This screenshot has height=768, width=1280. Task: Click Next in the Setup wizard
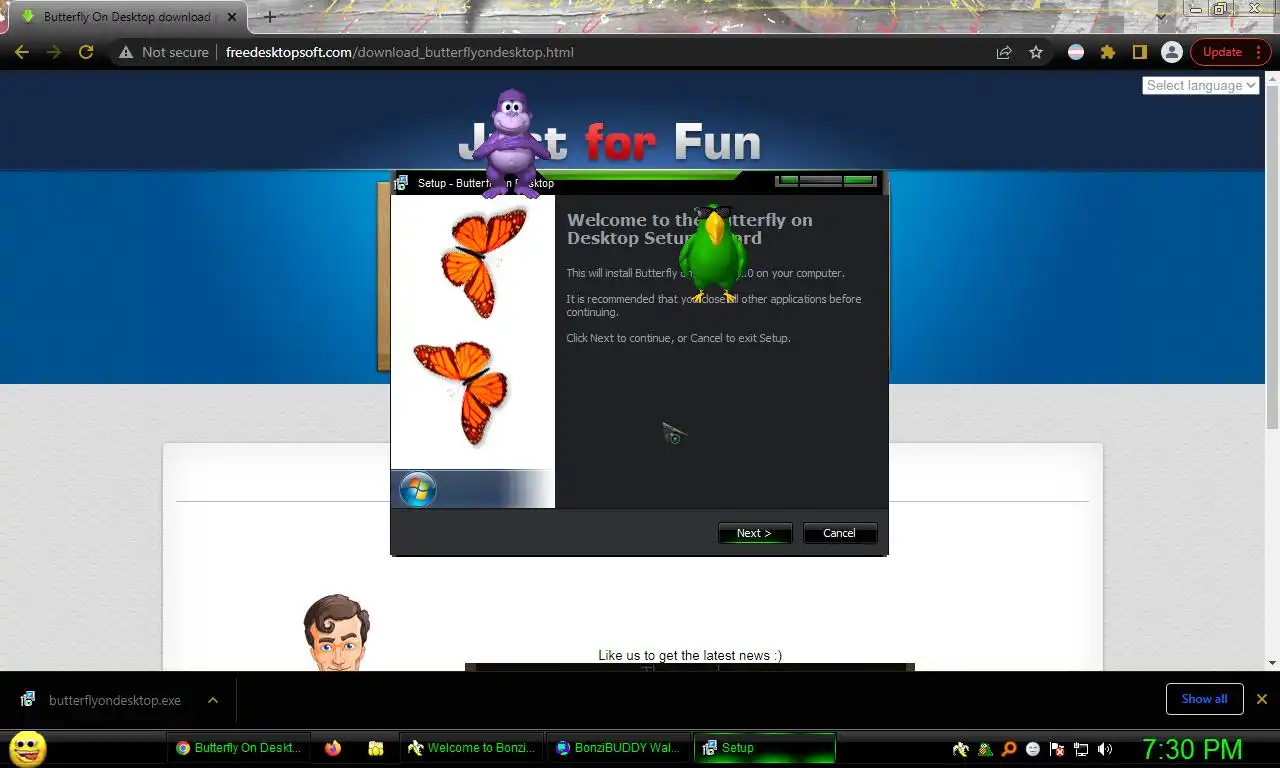click(755, 533)
